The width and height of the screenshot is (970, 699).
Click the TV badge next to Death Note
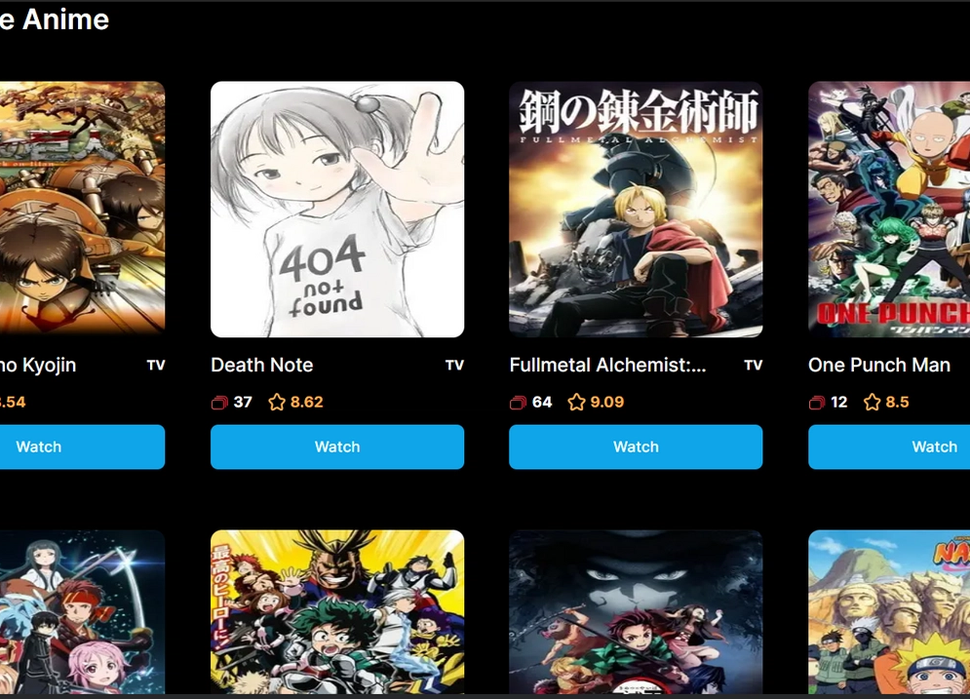pyautogui.click(x=455, y=366)
